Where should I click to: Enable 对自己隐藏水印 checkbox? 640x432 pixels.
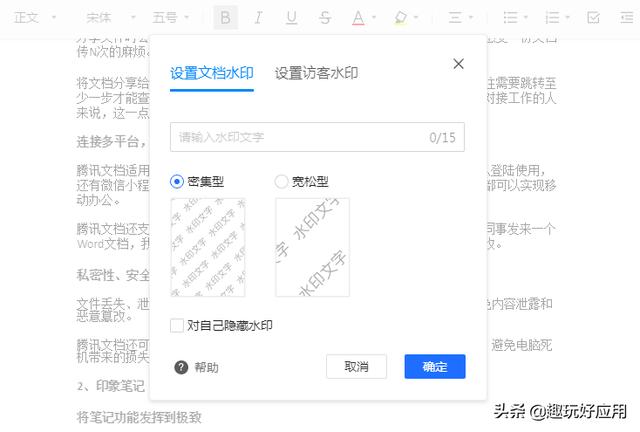point(177,325)
